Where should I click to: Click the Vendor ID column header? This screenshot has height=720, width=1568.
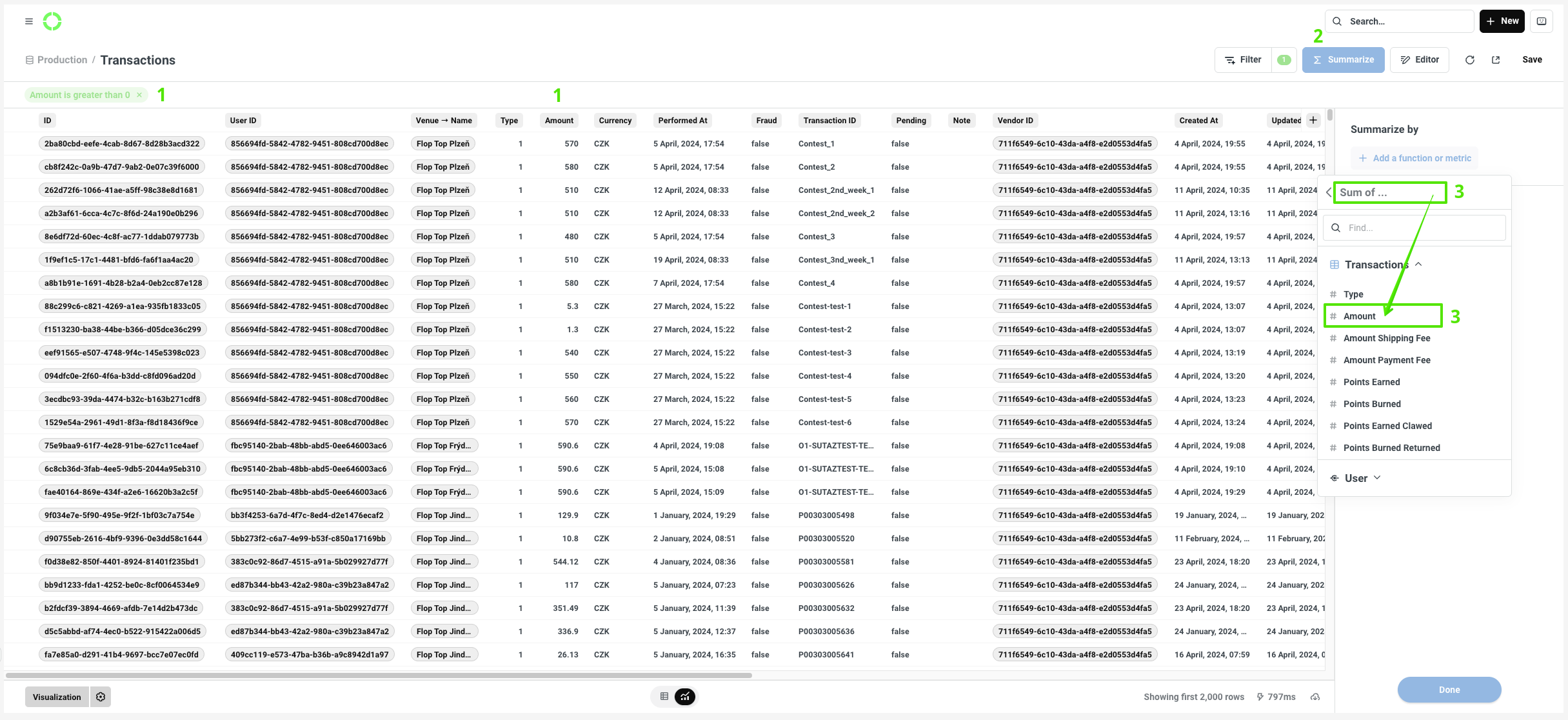click(1015, 120)
